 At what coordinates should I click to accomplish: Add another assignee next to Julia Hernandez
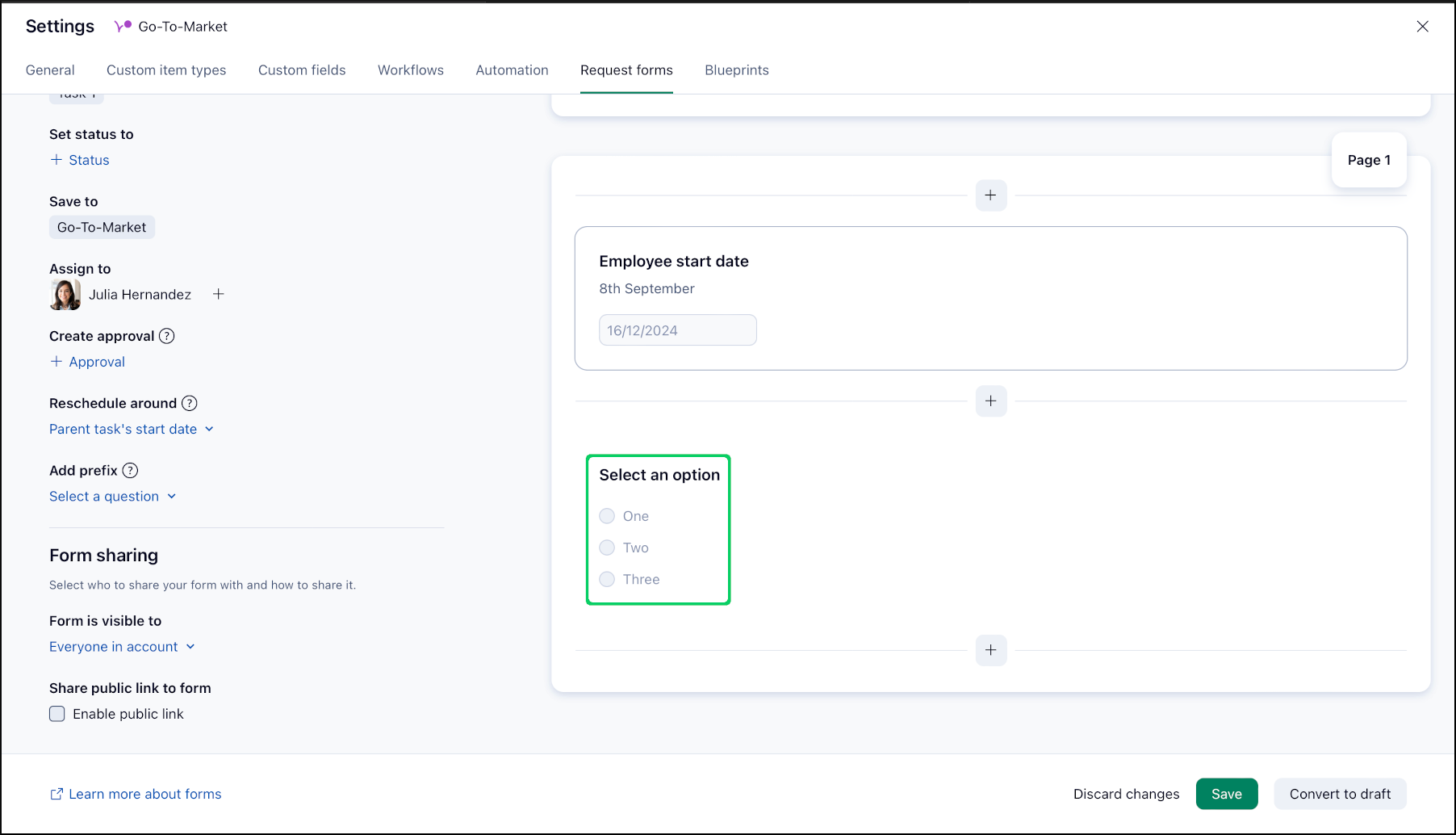(218, 295)
